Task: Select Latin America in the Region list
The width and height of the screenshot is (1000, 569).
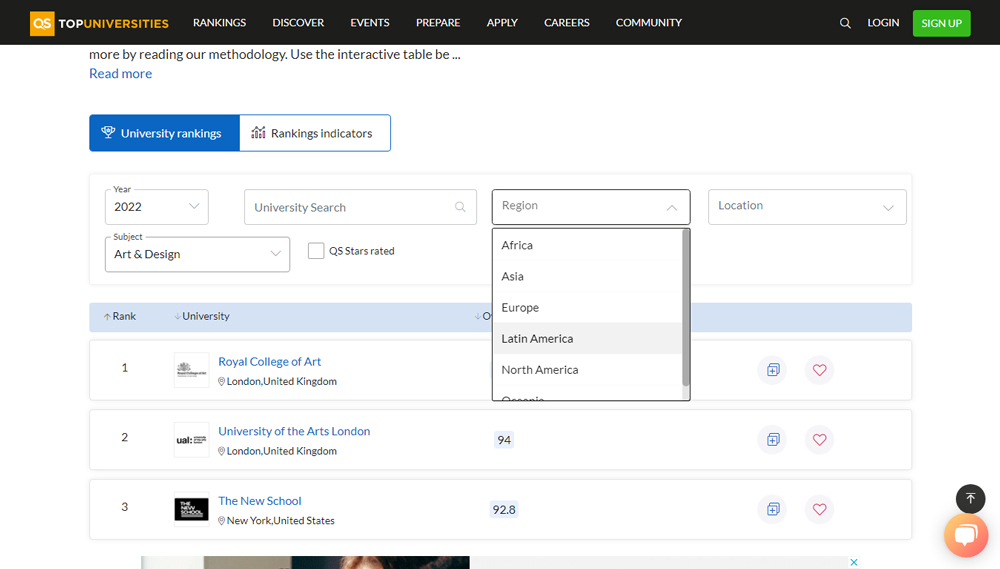Action: tap(587, 339)
